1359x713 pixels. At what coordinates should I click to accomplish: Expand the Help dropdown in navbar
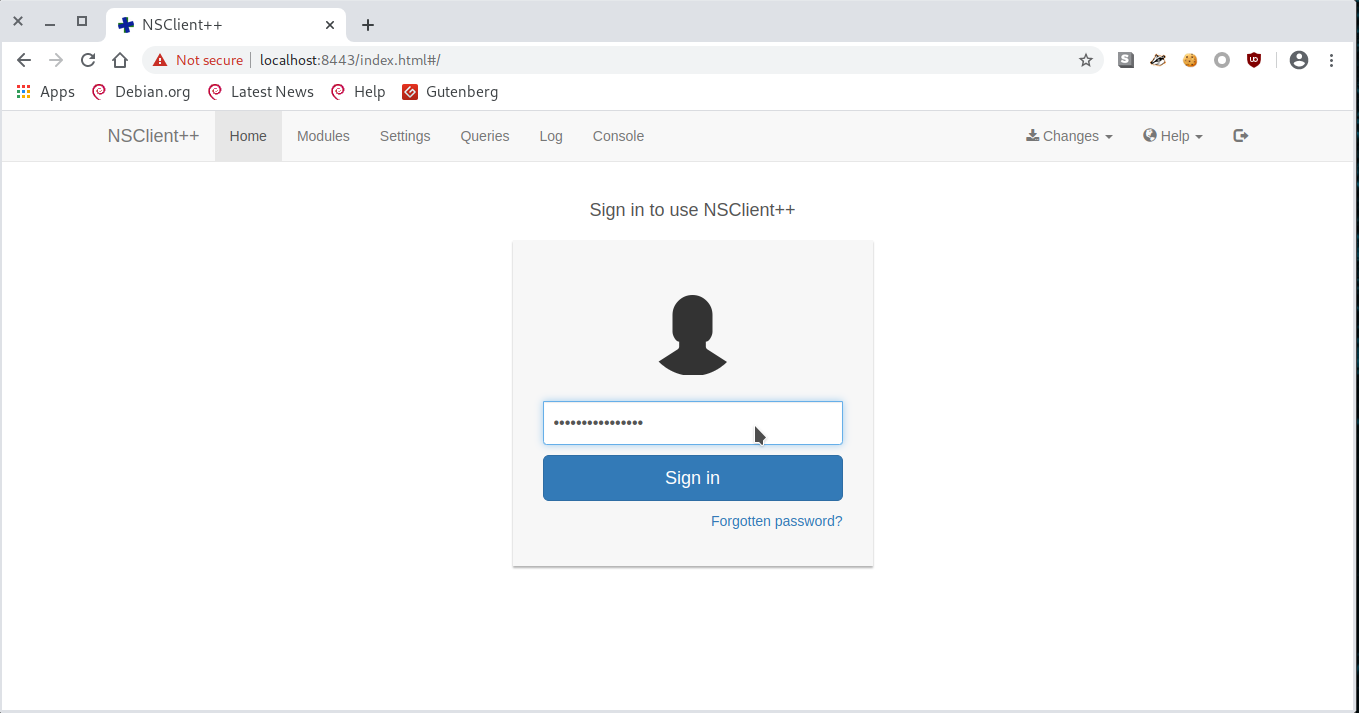point(1173,136)
